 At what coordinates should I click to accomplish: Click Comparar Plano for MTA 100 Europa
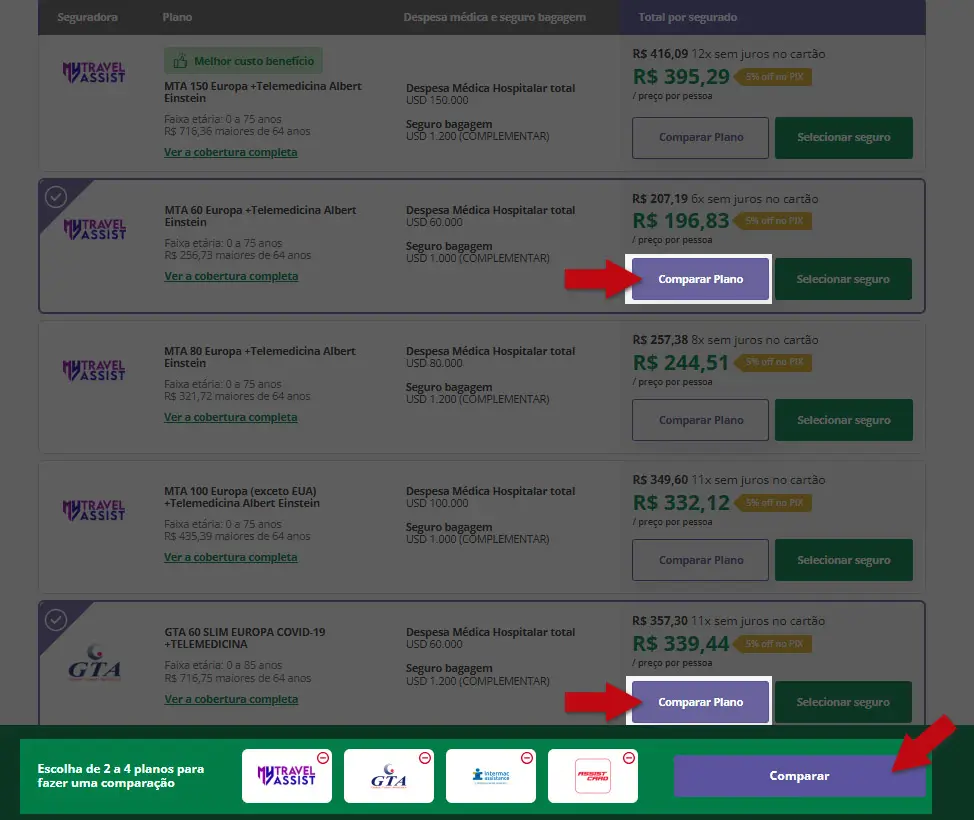[x=701, y=560]
